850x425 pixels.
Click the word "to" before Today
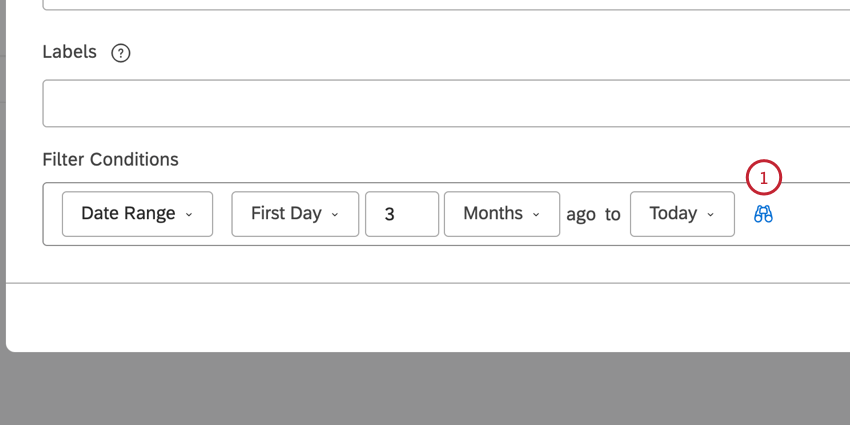click(613, 215)
